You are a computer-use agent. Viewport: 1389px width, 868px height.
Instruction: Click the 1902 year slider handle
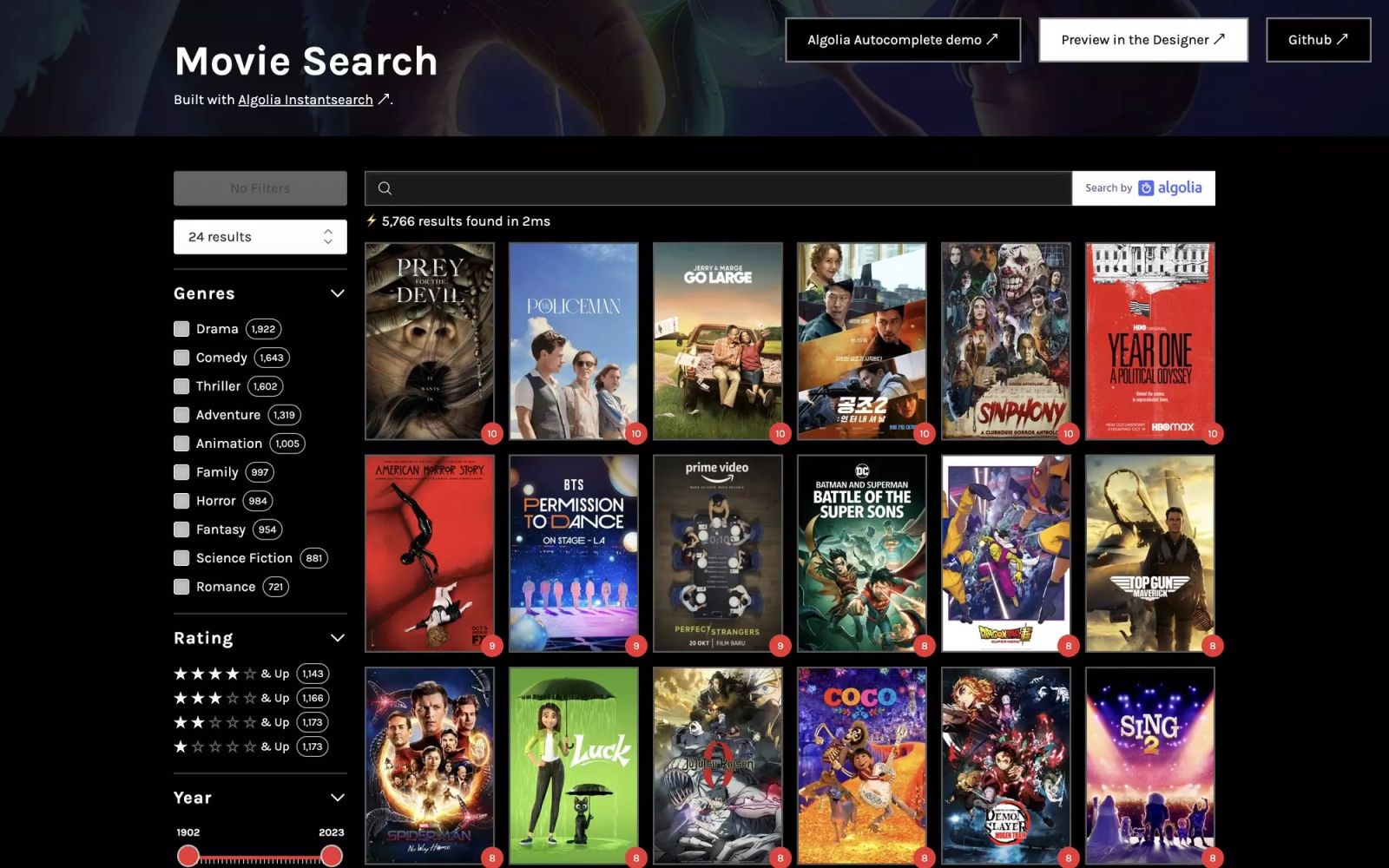coord(188,856)
